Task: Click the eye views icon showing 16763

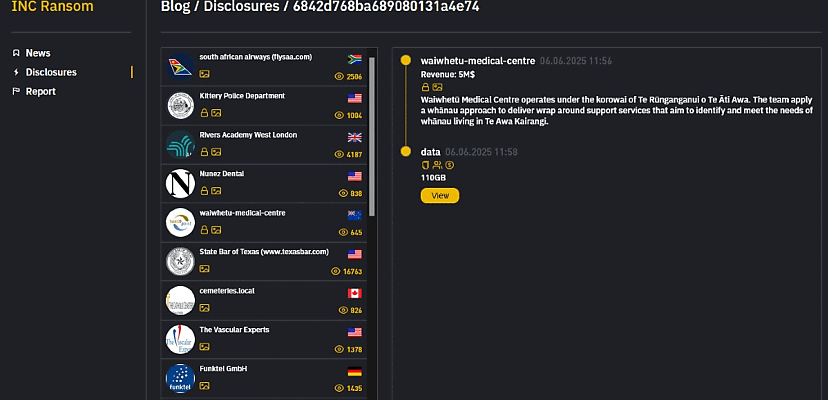Action: tap(335, 271)
